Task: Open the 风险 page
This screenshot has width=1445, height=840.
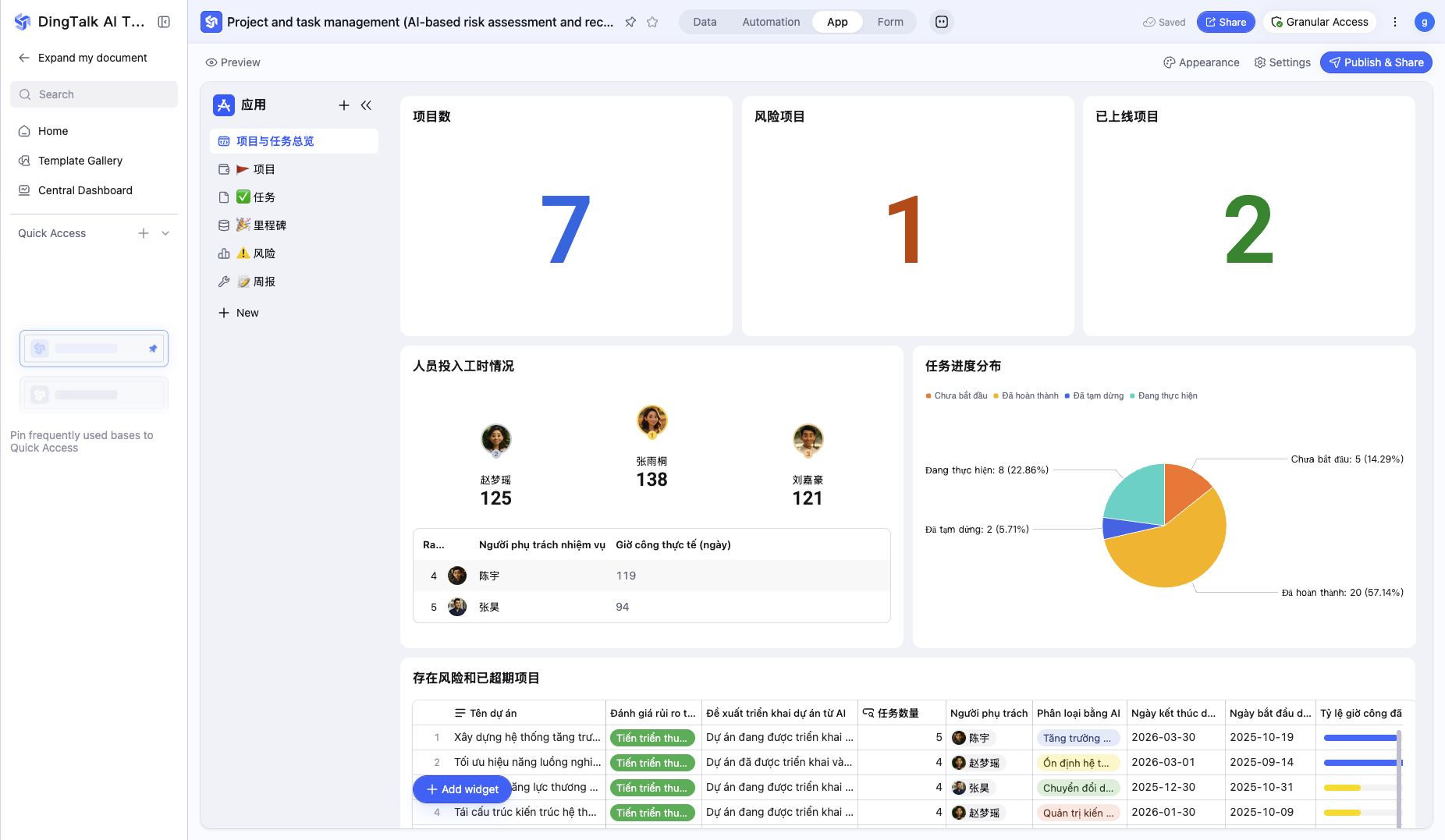Action: pyautogui.click(x=294, y=253)
